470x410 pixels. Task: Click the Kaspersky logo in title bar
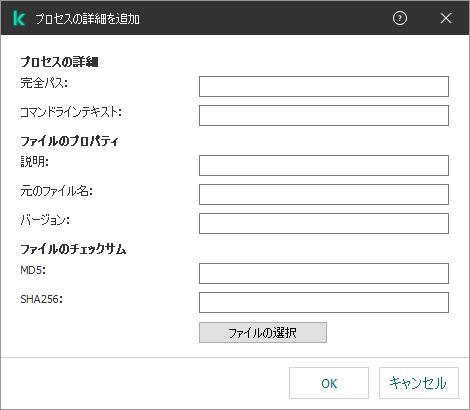19,18
